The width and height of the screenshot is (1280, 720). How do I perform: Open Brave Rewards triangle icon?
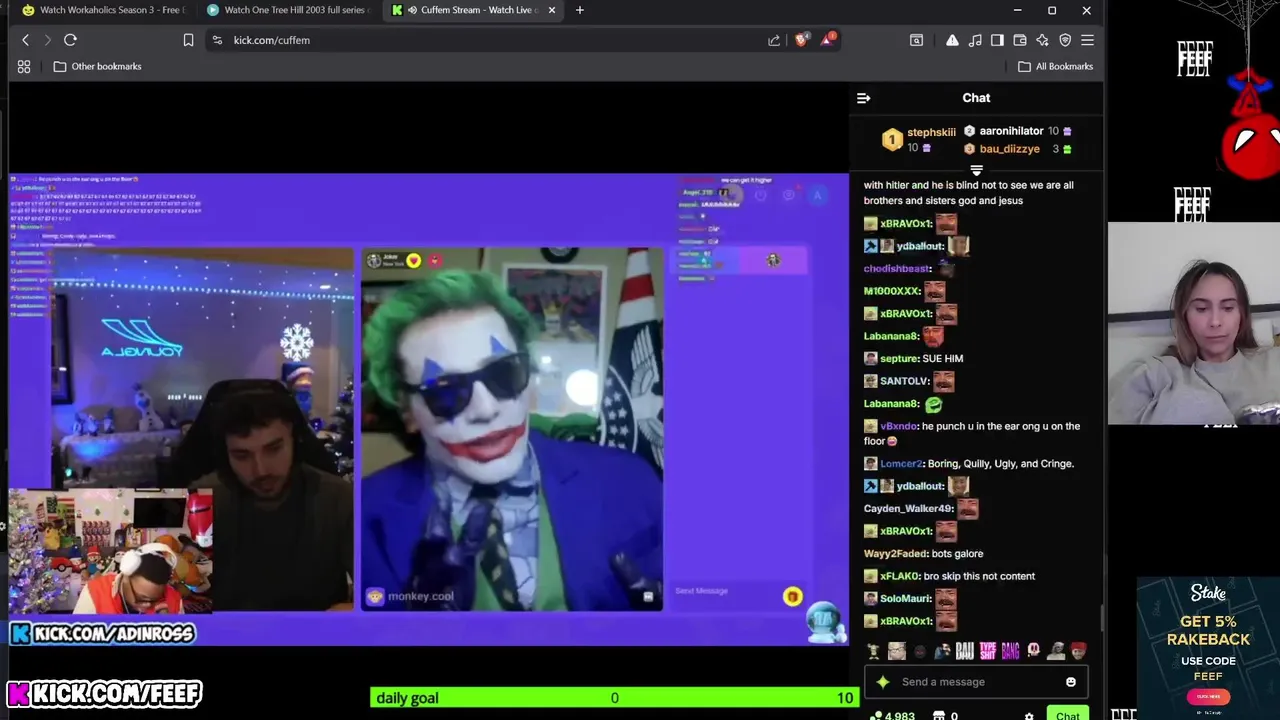828,40
